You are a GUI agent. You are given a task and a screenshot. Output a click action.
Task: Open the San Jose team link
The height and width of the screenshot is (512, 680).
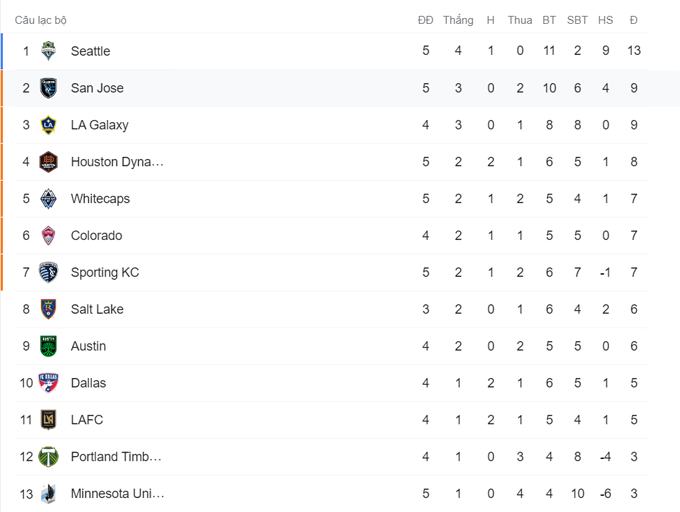[97, 88]
